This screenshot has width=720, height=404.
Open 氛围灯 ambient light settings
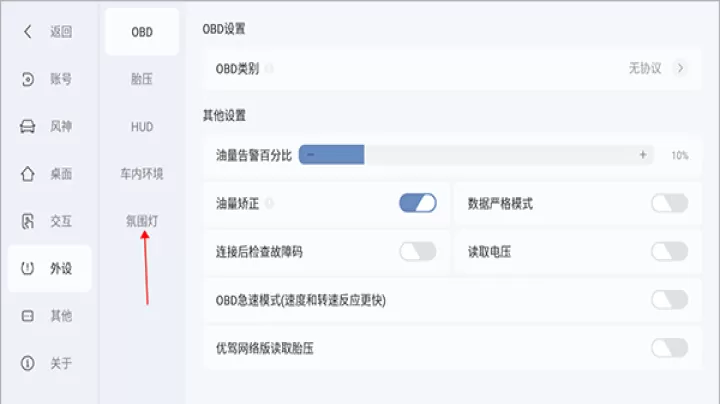pyautogui.click(x=142, y=221)
